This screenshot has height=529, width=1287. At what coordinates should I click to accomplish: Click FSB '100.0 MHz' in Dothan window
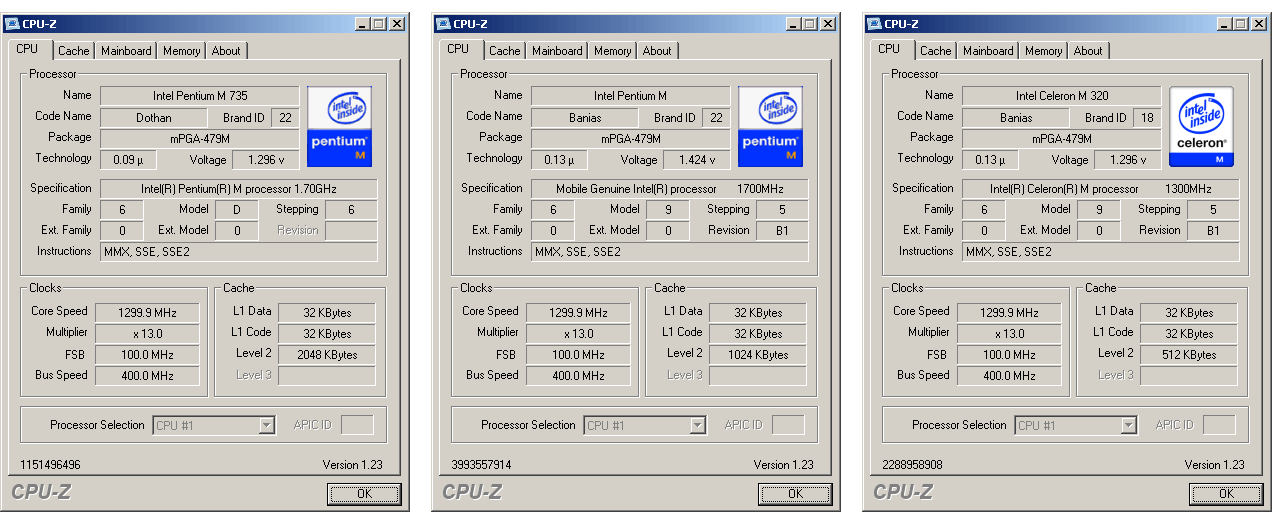(x=147, y=355)
